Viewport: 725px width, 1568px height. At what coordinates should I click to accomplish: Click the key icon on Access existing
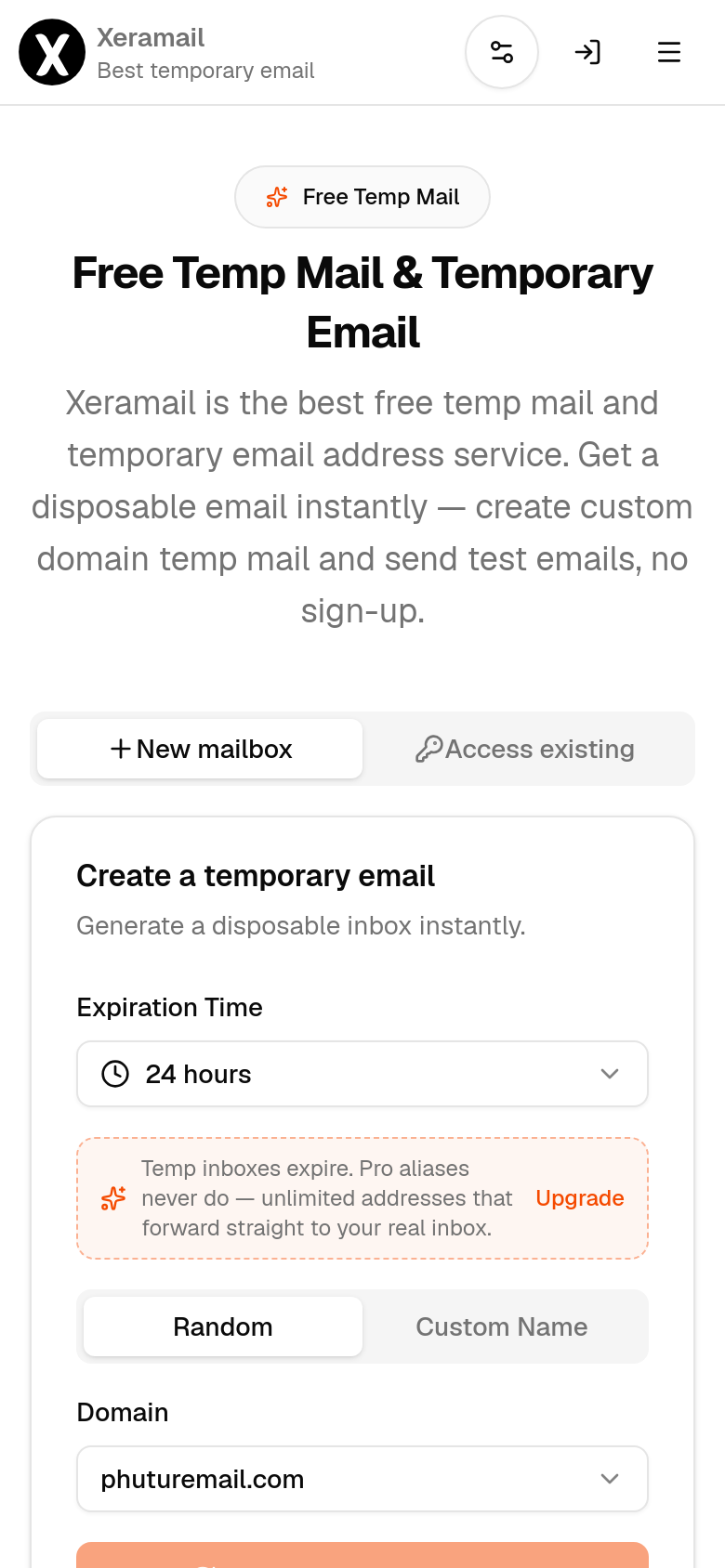(428, 749)
